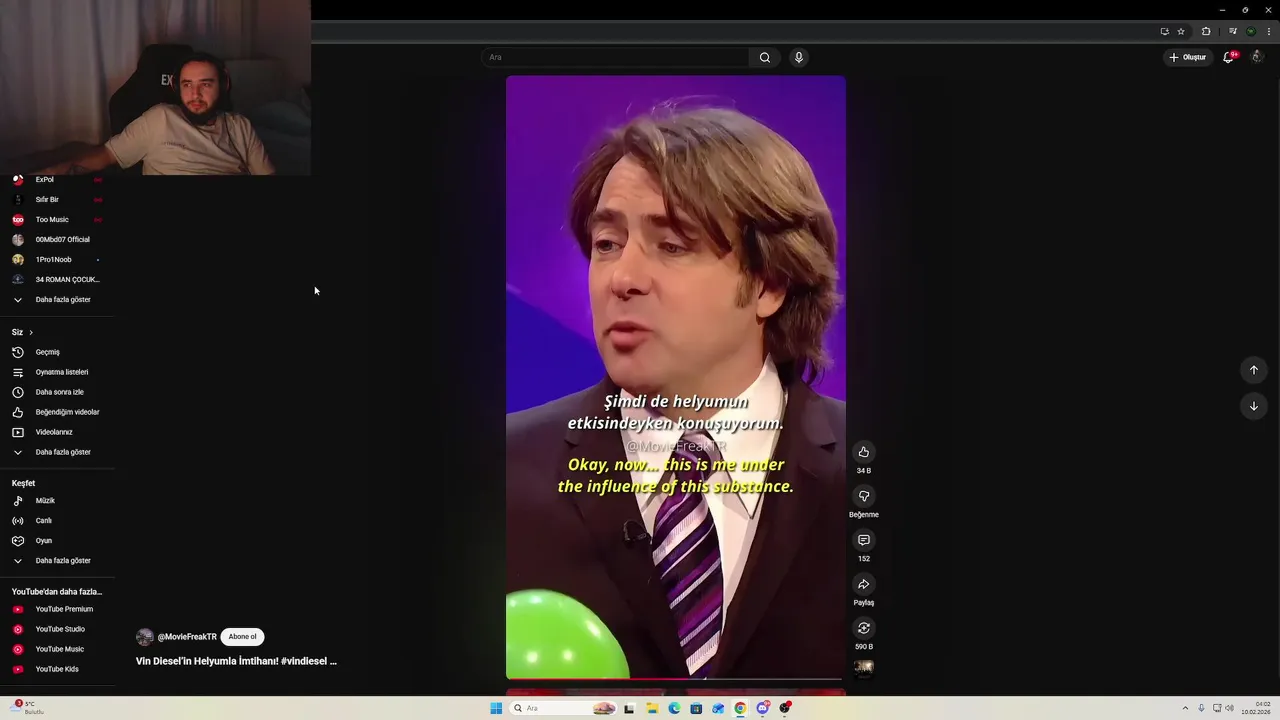The width and height of the screenshot is (1280, 720).
Task: Open Chrome three-dot menu
Action: pyautogui.click(x=1268, y=31)
